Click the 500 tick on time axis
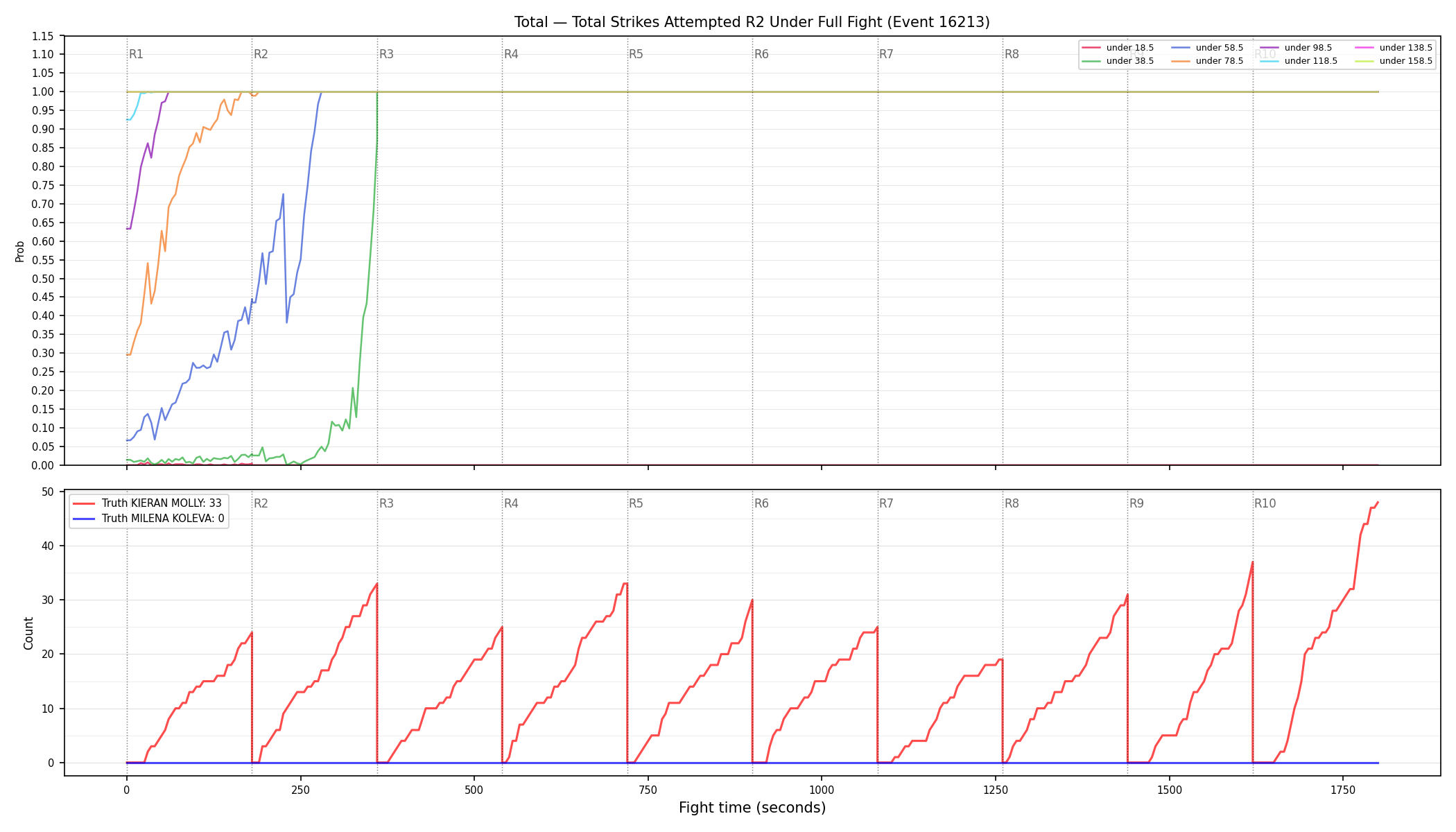This screenshot has width=1456, height=832. [x=474, y=790]
